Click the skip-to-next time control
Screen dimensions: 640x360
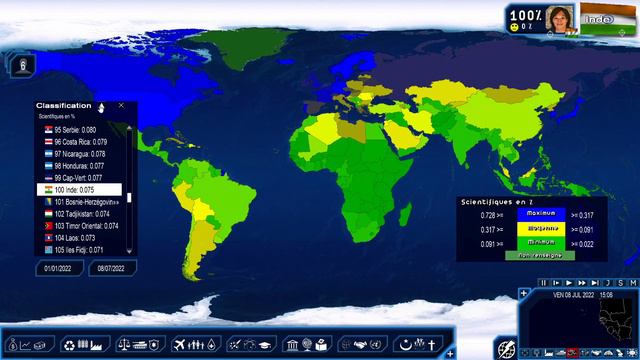[x=595, y=283]
